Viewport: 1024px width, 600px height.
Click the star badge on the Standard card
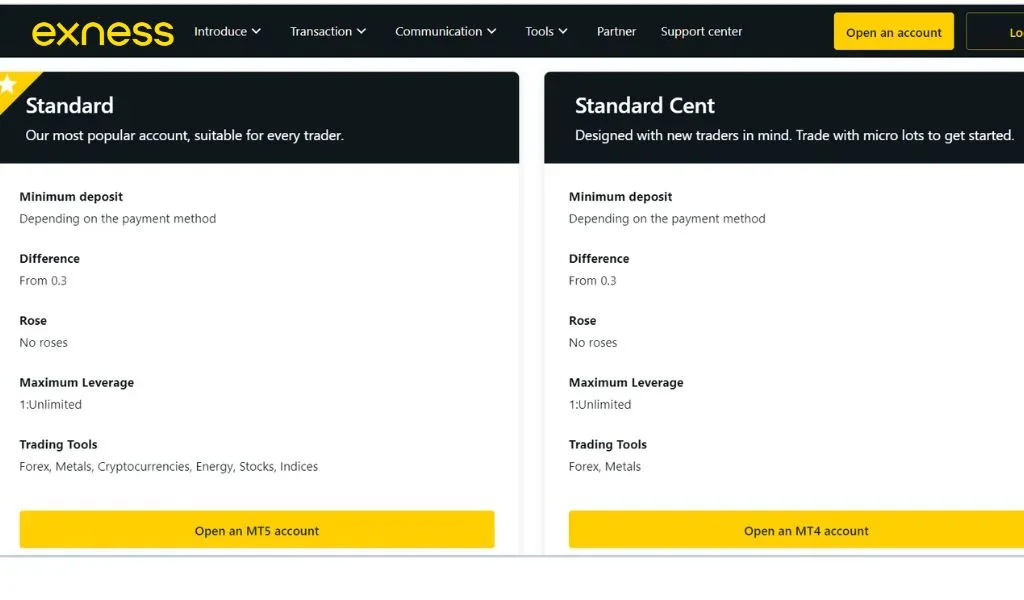9,85
